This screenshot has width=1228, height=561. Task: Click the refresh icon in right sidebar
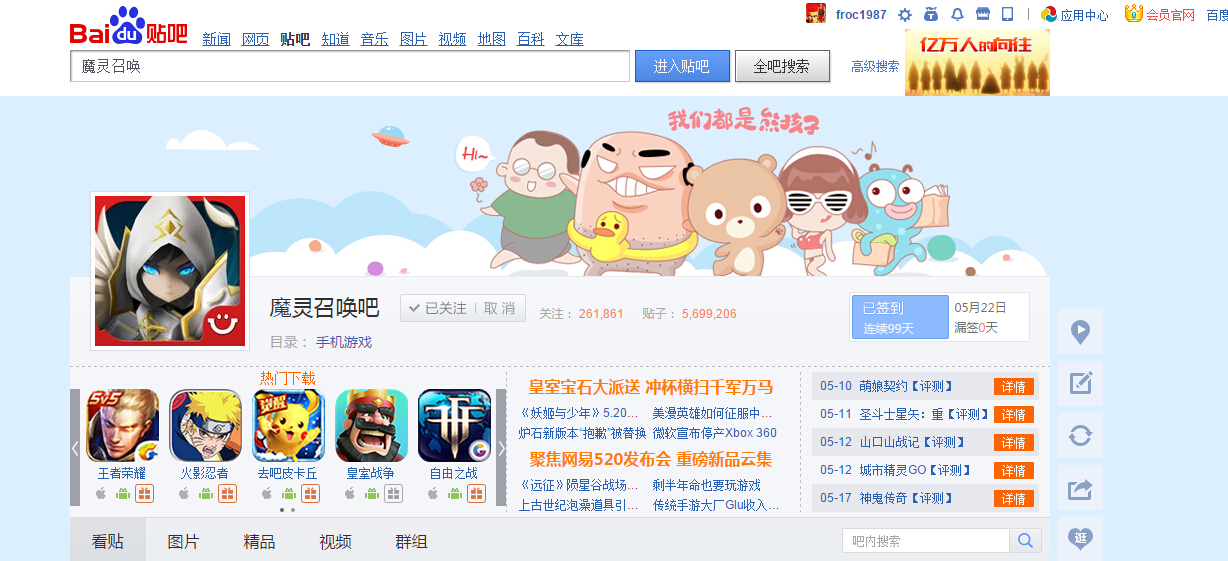point(1080,436)
